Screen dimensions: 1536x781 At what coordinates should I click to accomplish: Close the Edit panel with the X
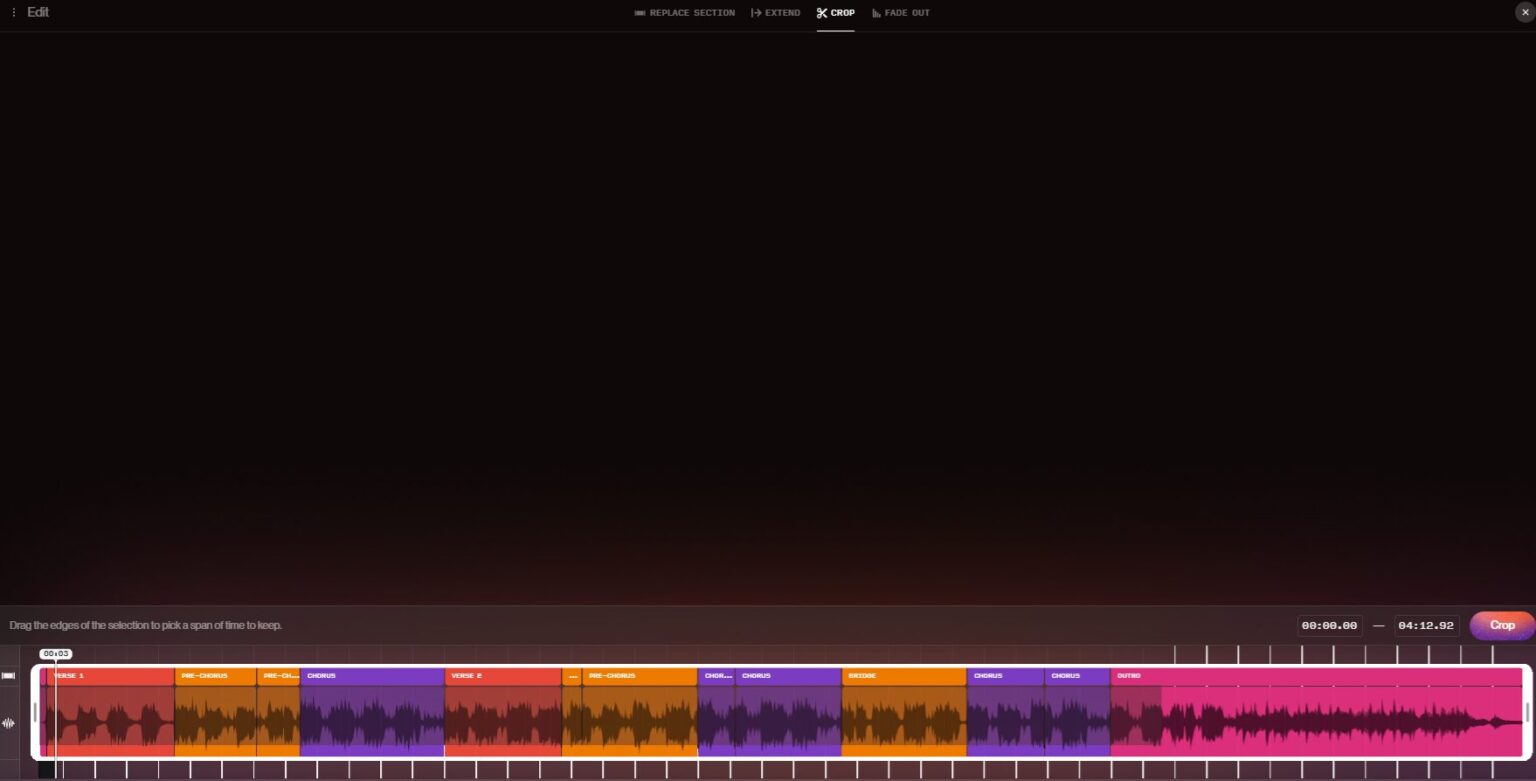point(1523,13)
